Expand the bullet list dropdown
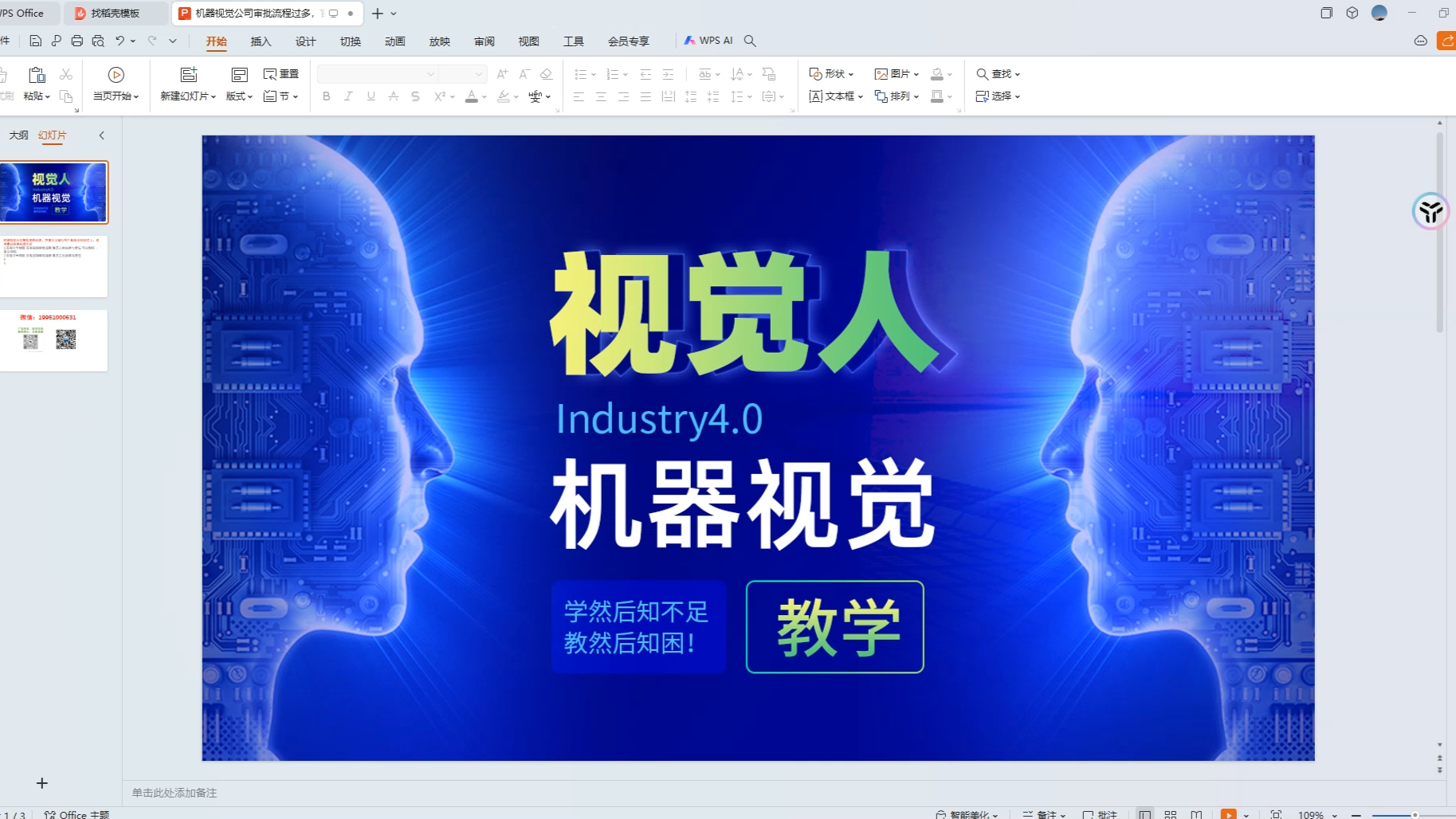This screenshot has width=1456, height=819. 594,75
